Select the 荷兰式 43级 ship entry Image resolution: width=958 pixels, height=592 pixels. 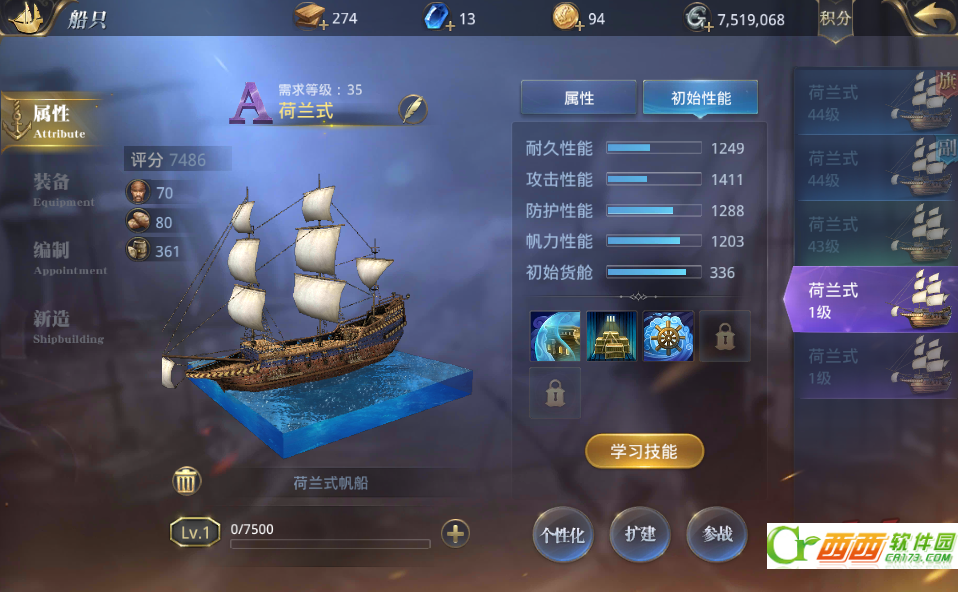point(876,235)
